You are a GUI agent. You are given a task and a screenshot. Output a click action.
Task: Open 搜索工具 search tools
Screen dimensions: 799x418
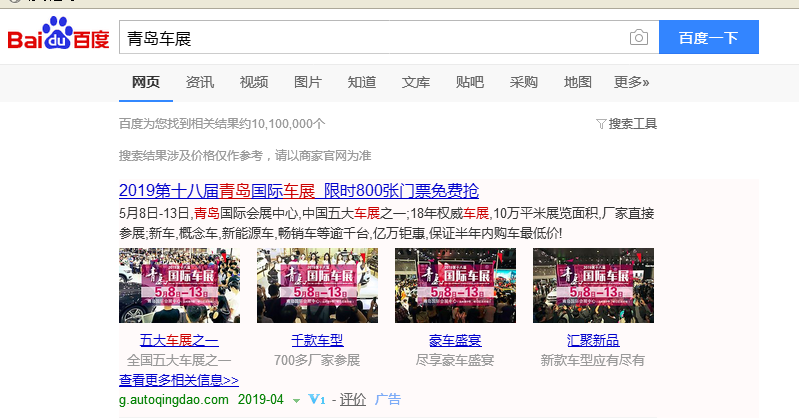pos(632,124)
